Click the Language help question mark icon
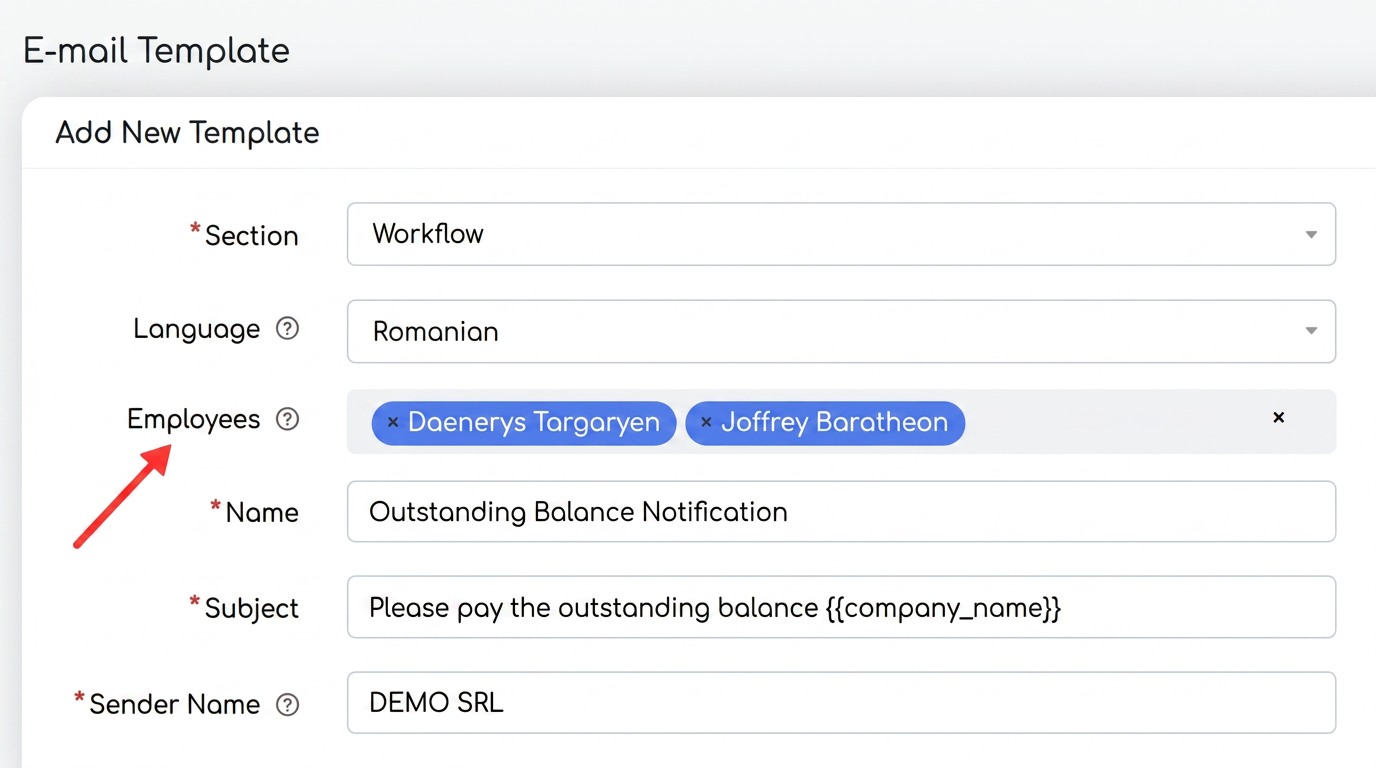 pos(287,329)
